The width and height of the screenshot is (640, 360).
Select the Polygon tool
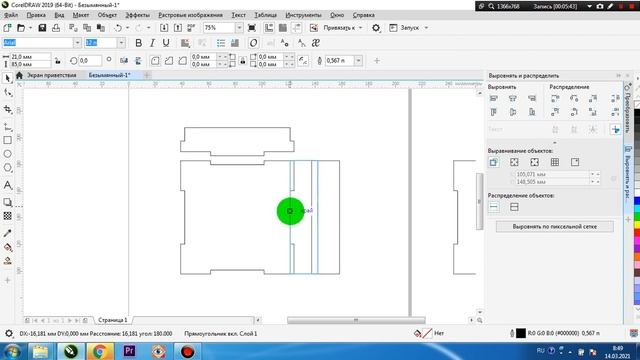click(x=7, y=168)
